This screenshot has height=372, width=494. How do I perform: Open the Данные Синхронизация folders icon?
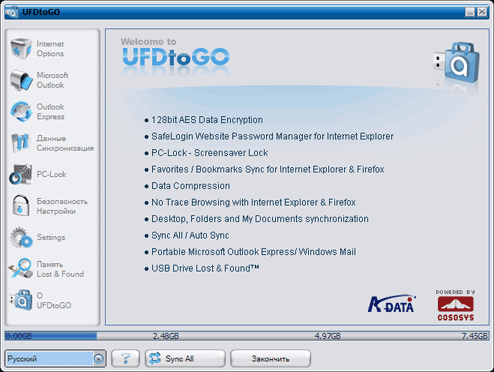pos(21,143)
